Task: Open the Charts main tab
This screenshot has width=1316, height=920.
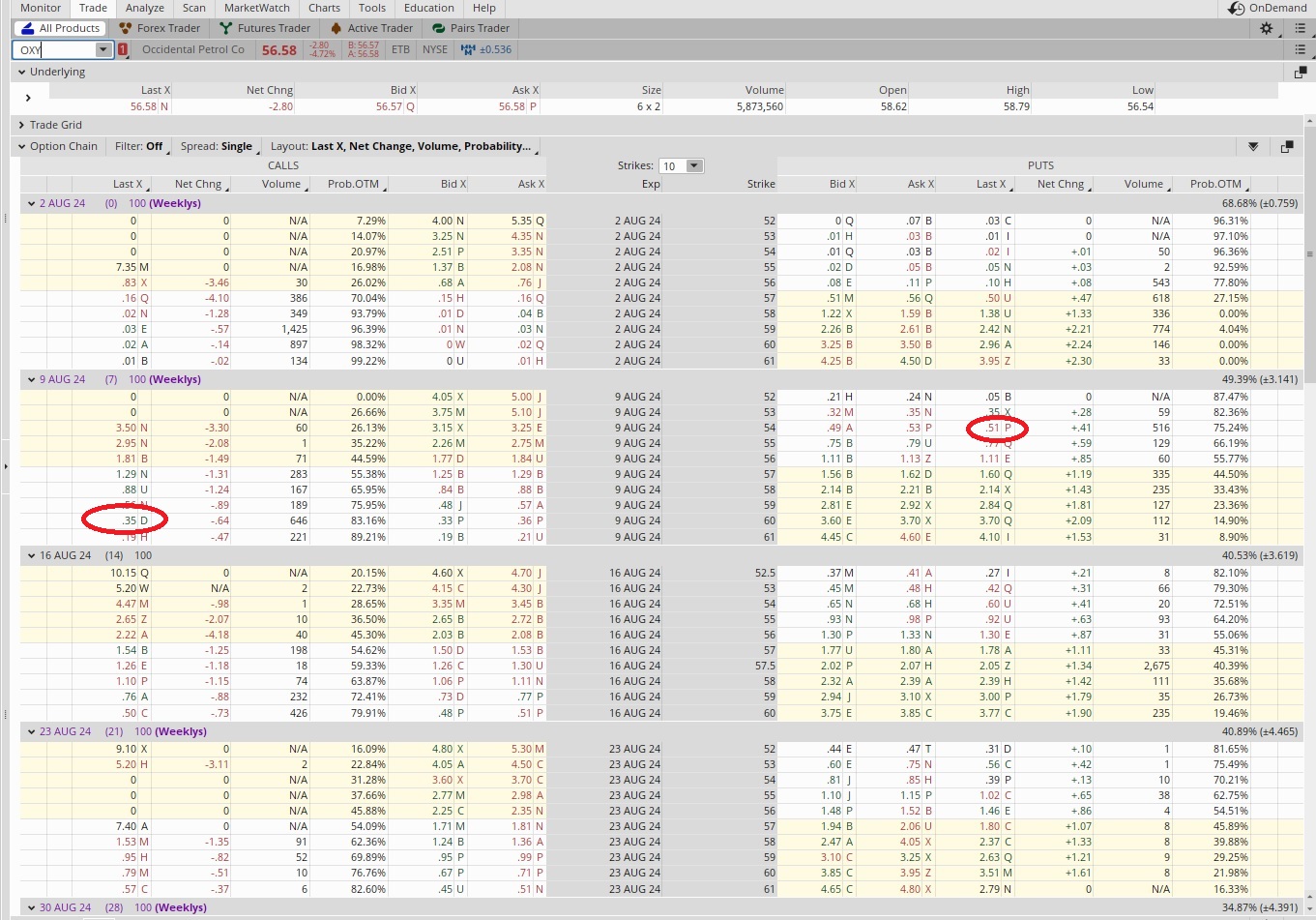Action: click(x=324, y=8)
